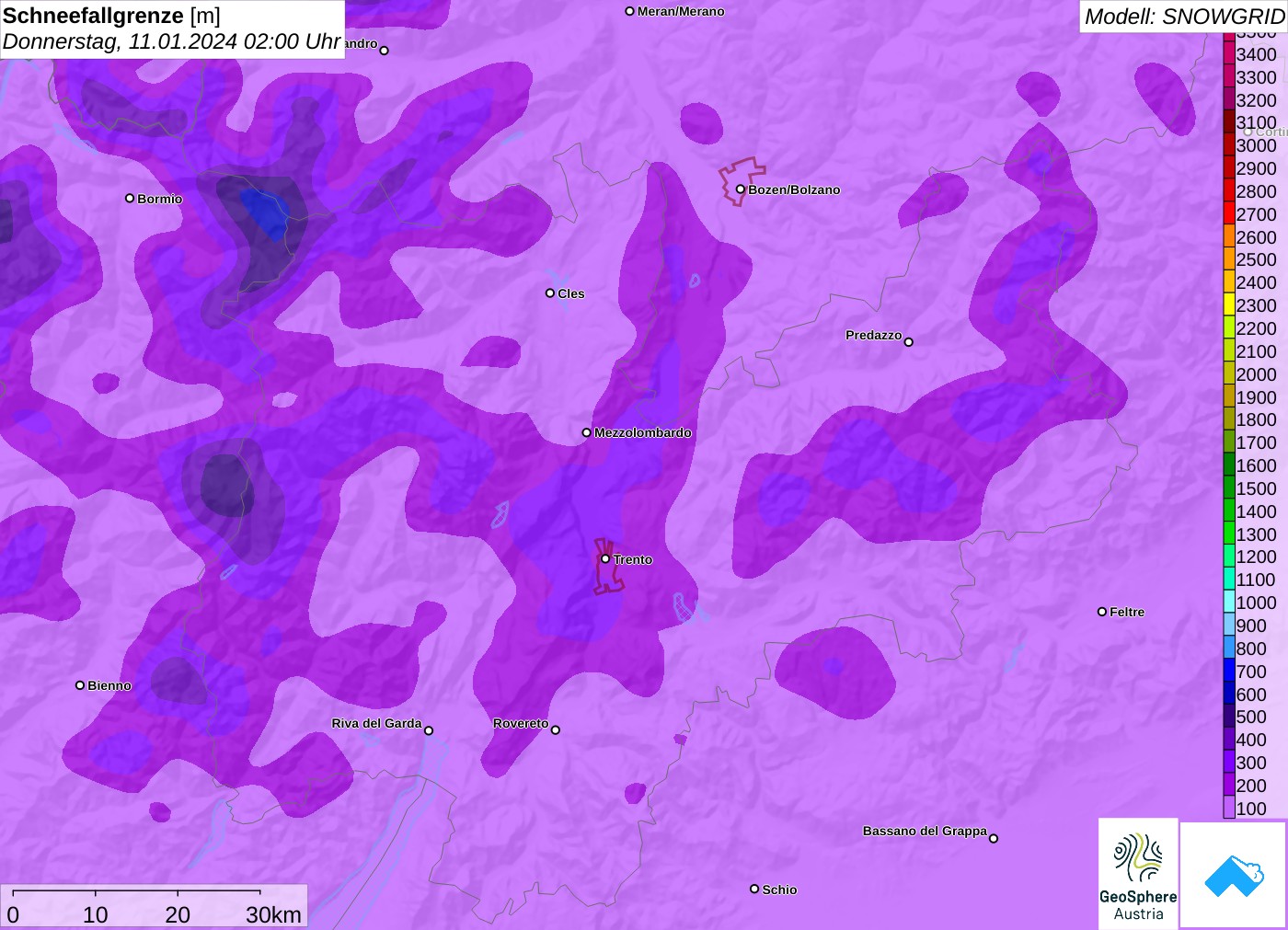Select the 1400 green legend swatch
Screen dimensions: 1288x930
pos(1229,511)
